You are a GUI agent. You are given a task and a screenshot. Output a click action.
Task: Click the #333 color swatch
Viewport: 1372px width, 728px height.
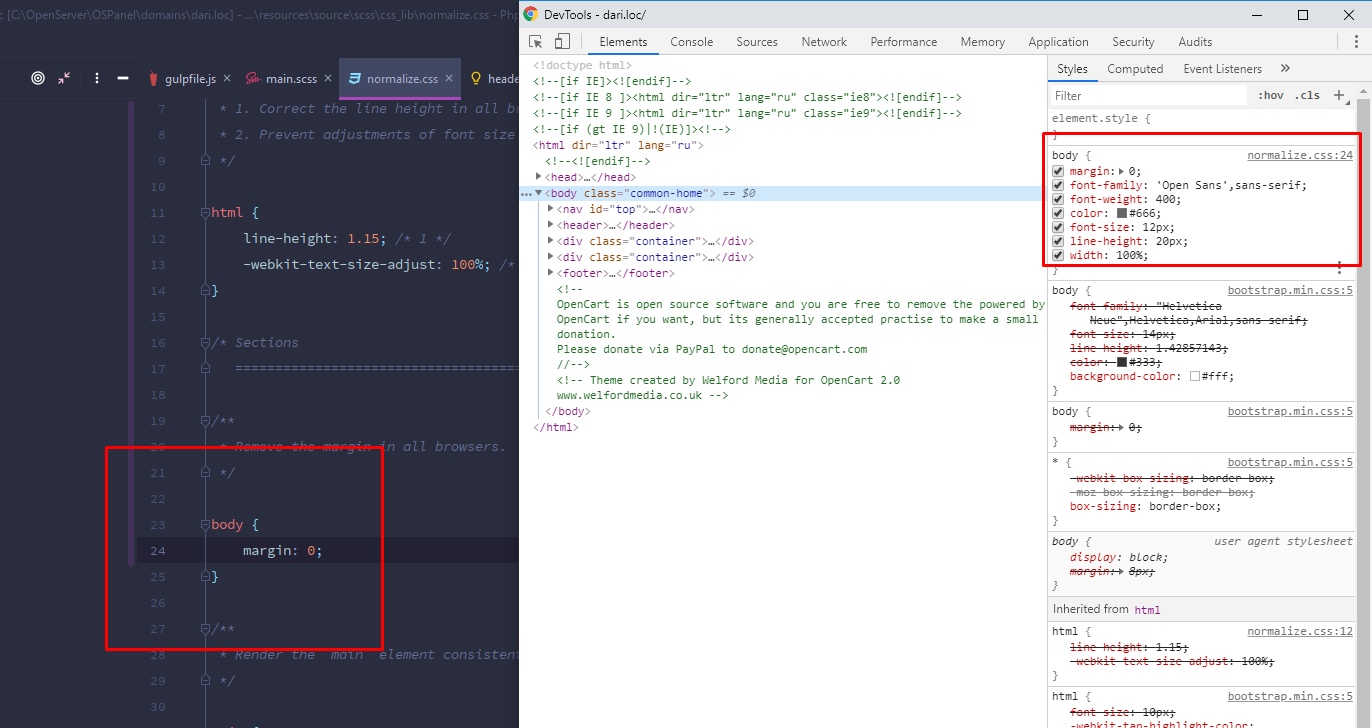point(1122,362)
